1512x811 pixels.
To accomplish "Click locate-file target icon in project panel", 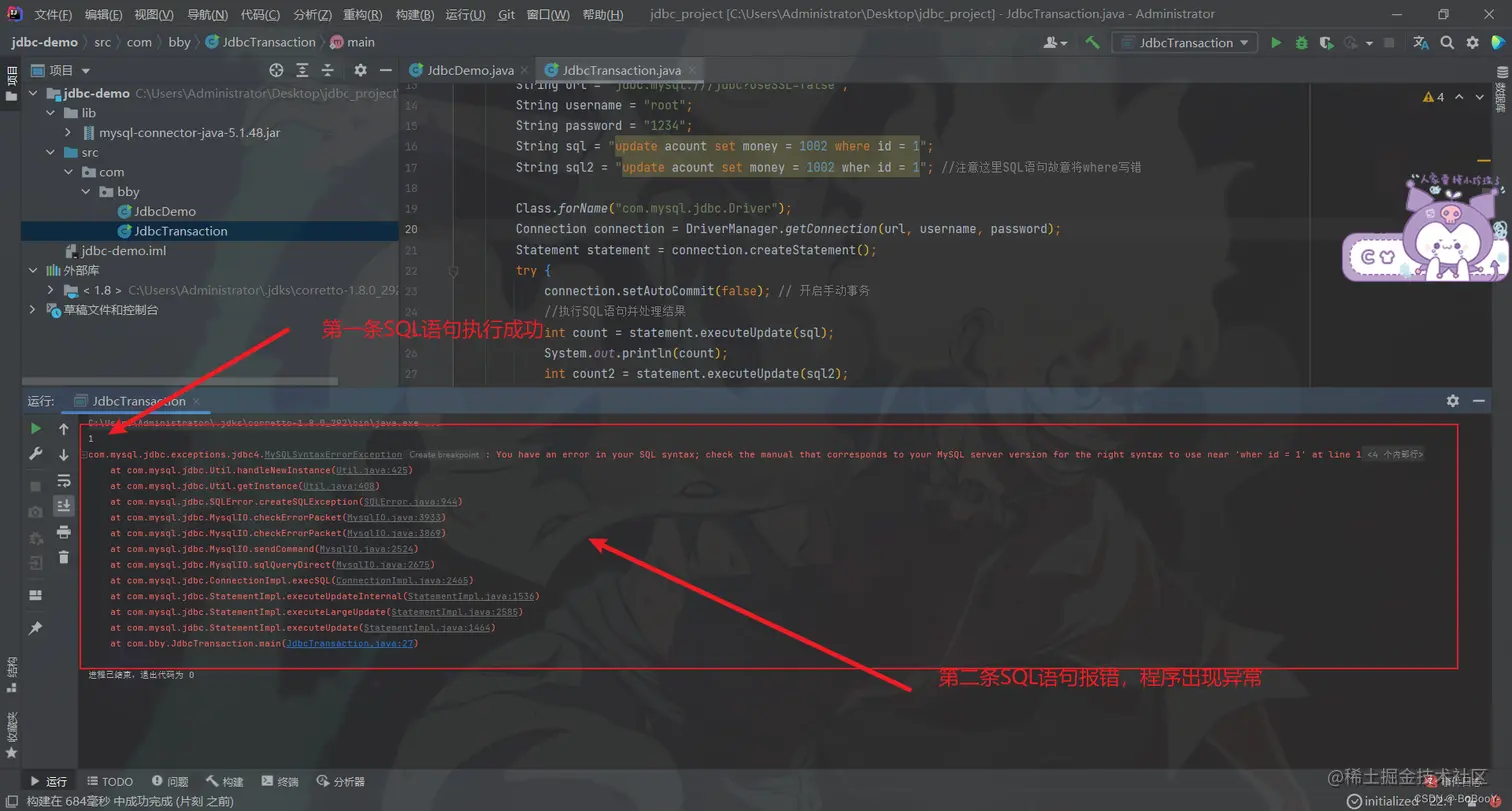I will [277, 70].
